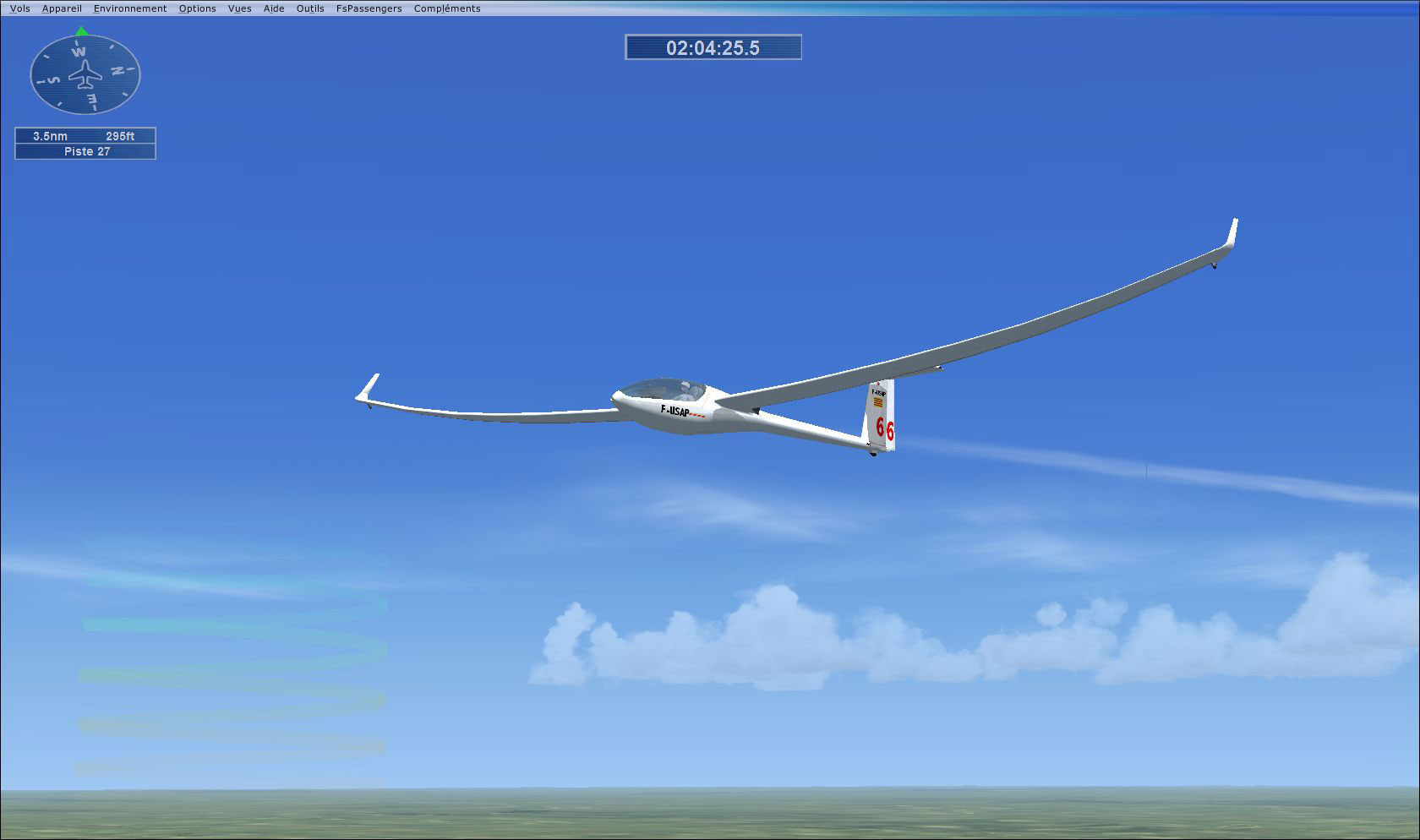
Task: Open the Options menu
Action: tap(197, 8)
